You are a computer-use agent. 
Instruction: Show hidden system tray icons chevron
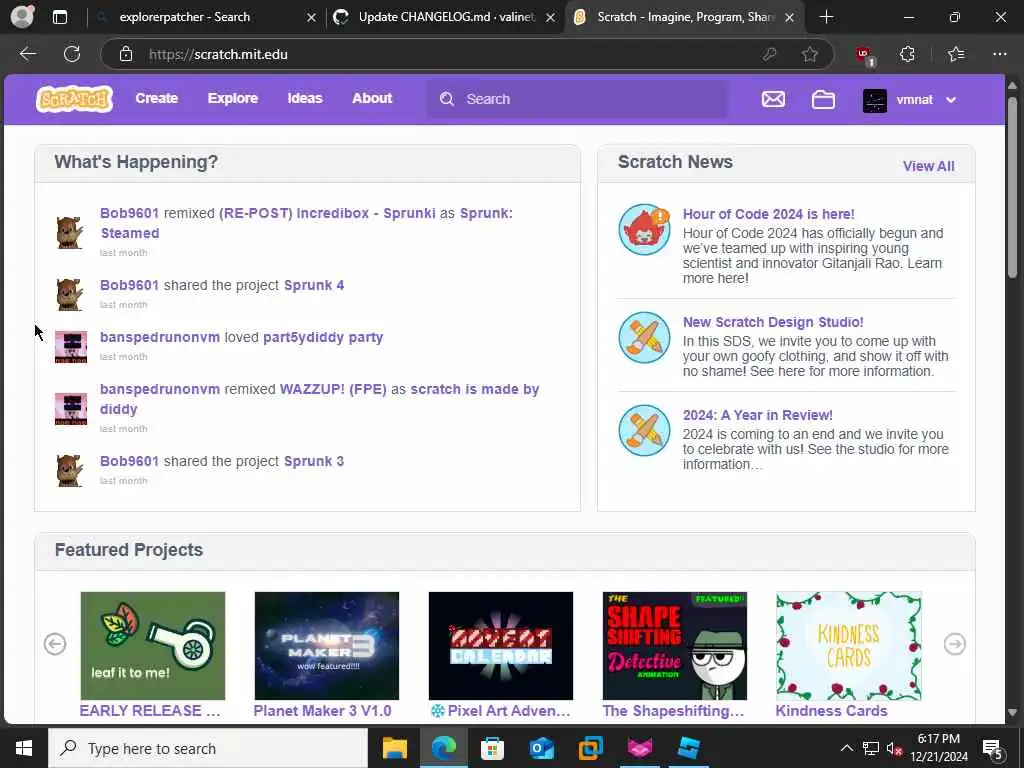click(846, 748)
